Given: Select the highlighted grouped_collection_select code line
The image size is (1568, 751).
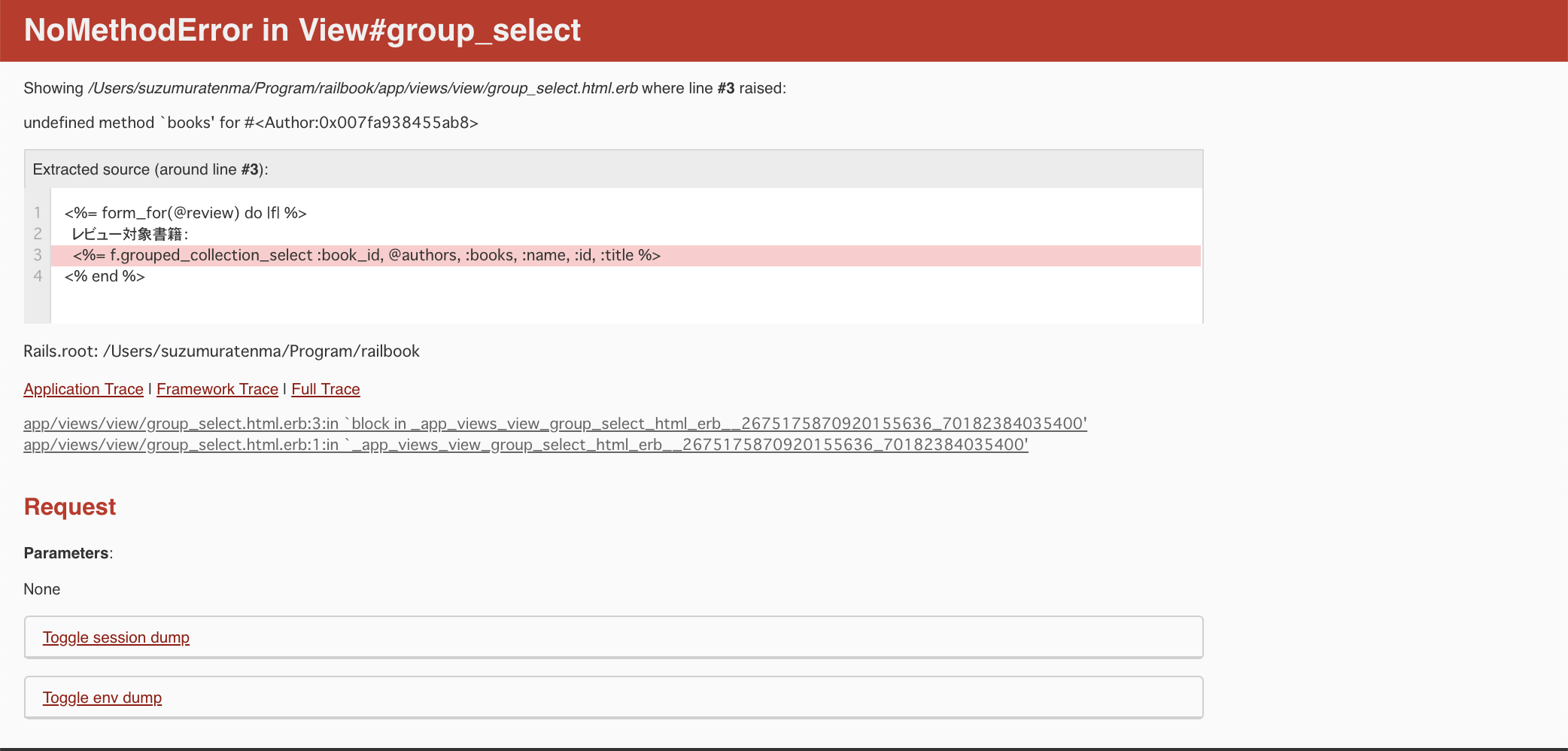Looking at the screenshot, I should click(x=366, y=255).
